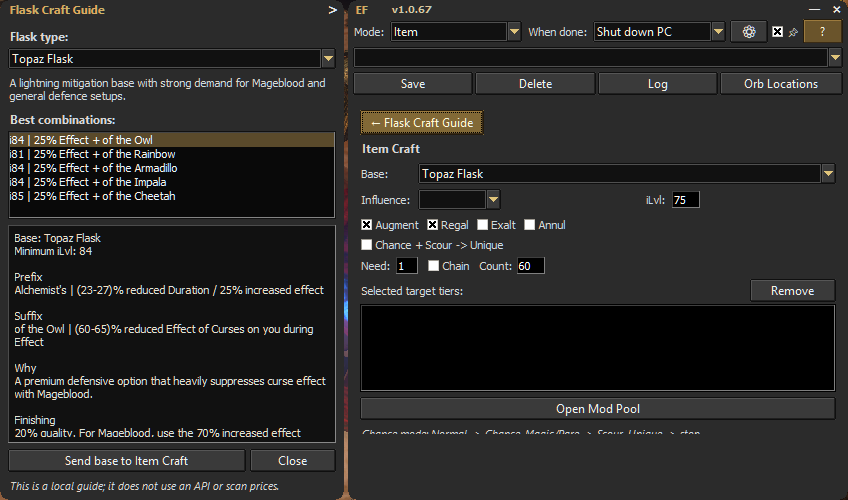848x500 pixels.
Task: Select 'of the Cheetah' combination
Action: 171,196
